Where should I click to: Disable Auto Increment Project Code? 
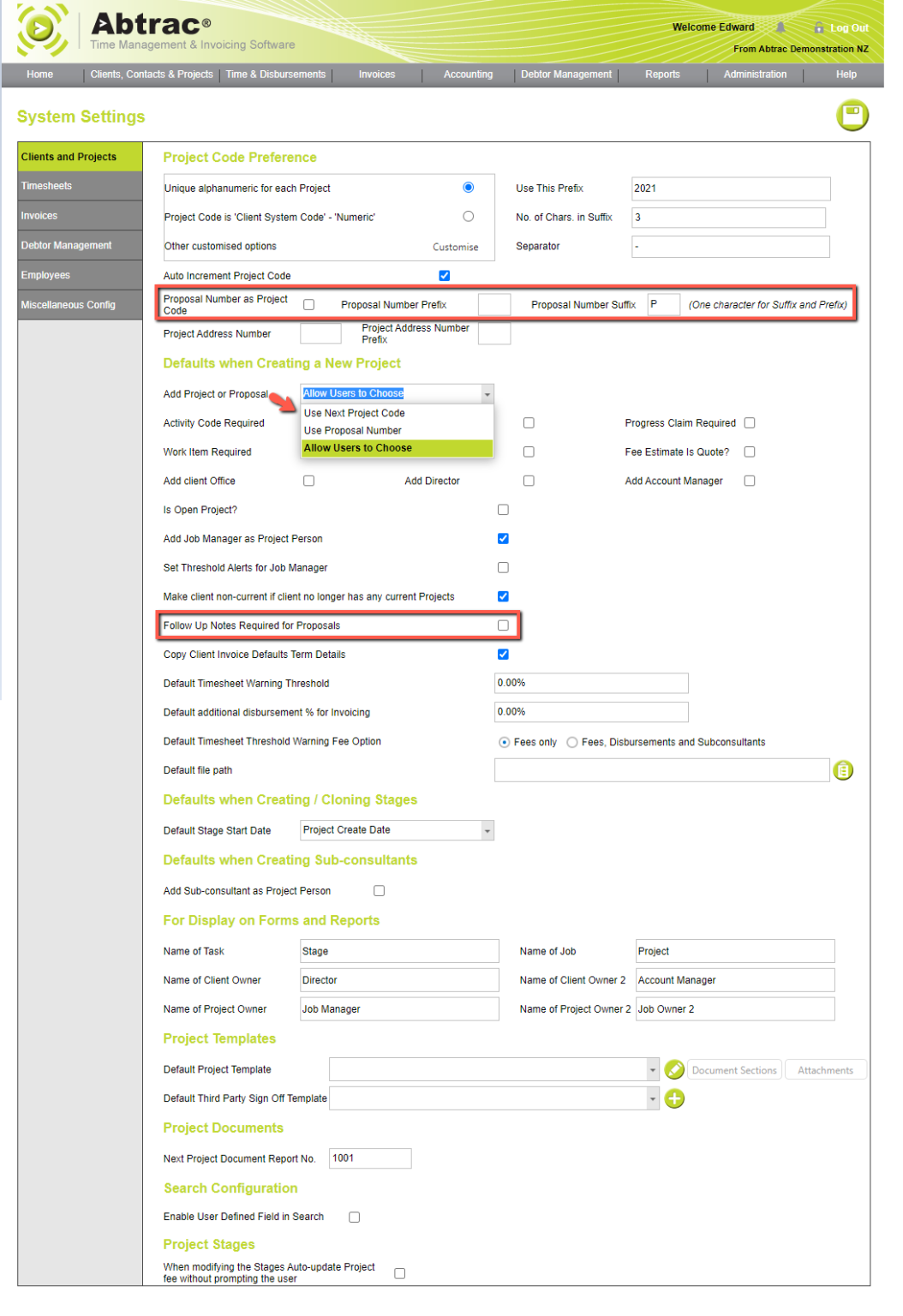point(444,275)
